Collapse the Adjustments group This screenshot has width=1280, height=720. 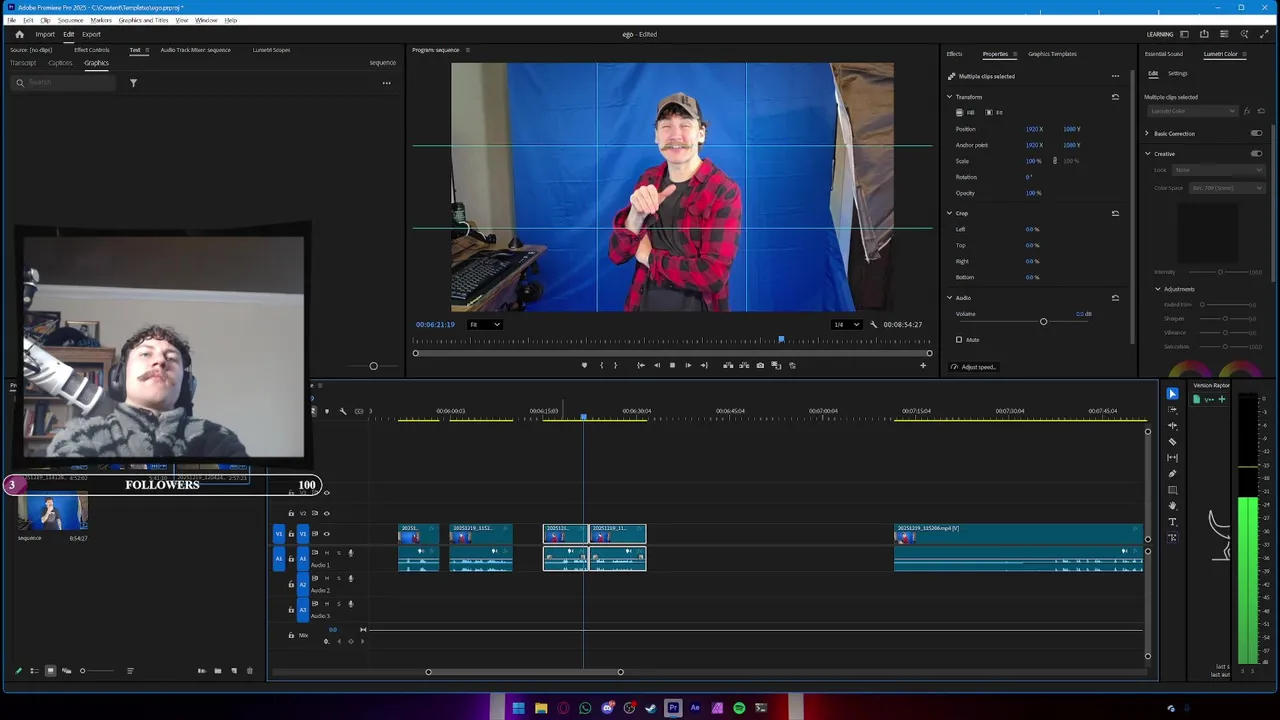coord(1158,289)
